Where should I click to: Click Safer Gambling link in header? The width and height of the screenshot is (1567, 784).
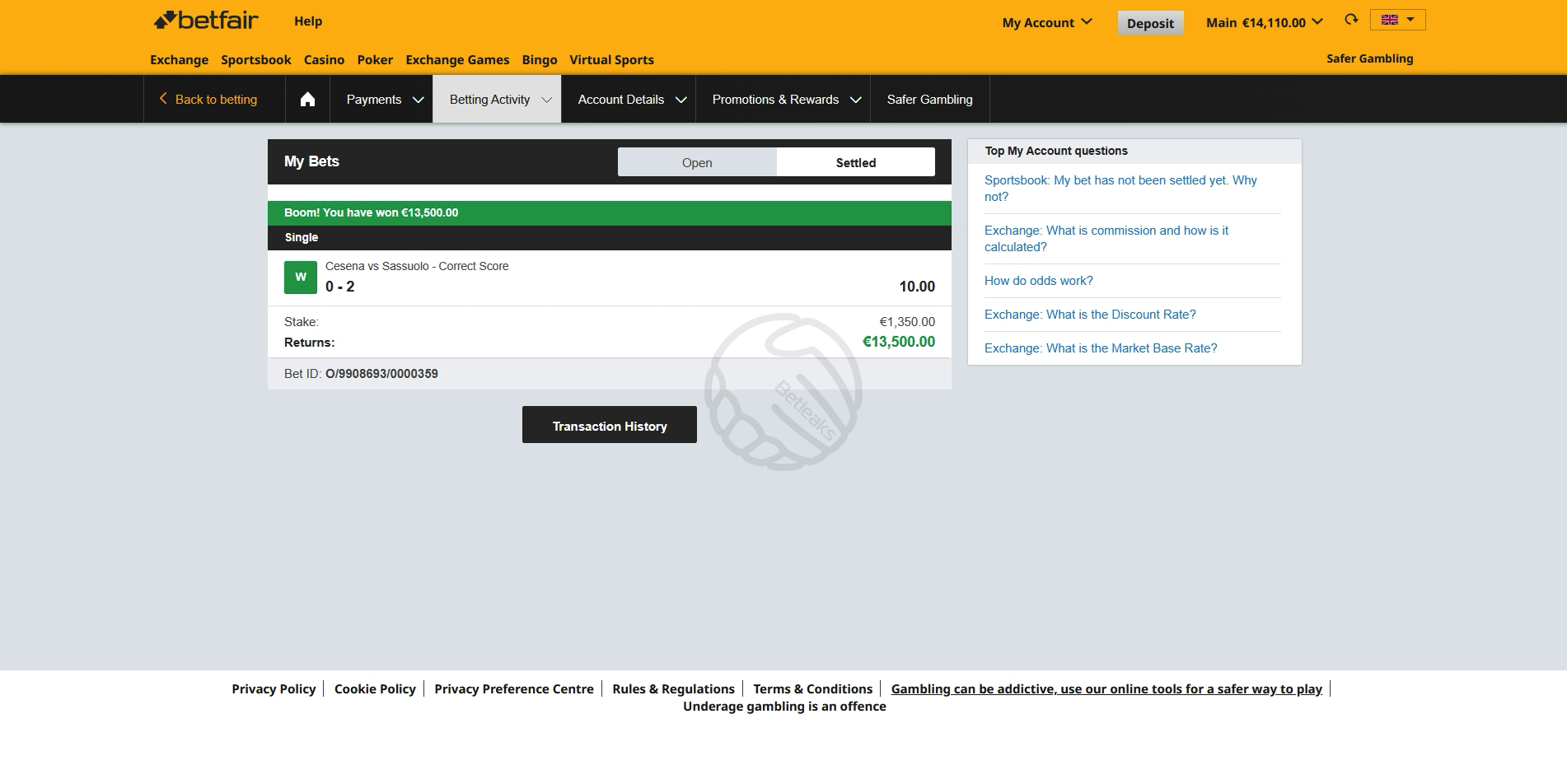(1369, 58)
